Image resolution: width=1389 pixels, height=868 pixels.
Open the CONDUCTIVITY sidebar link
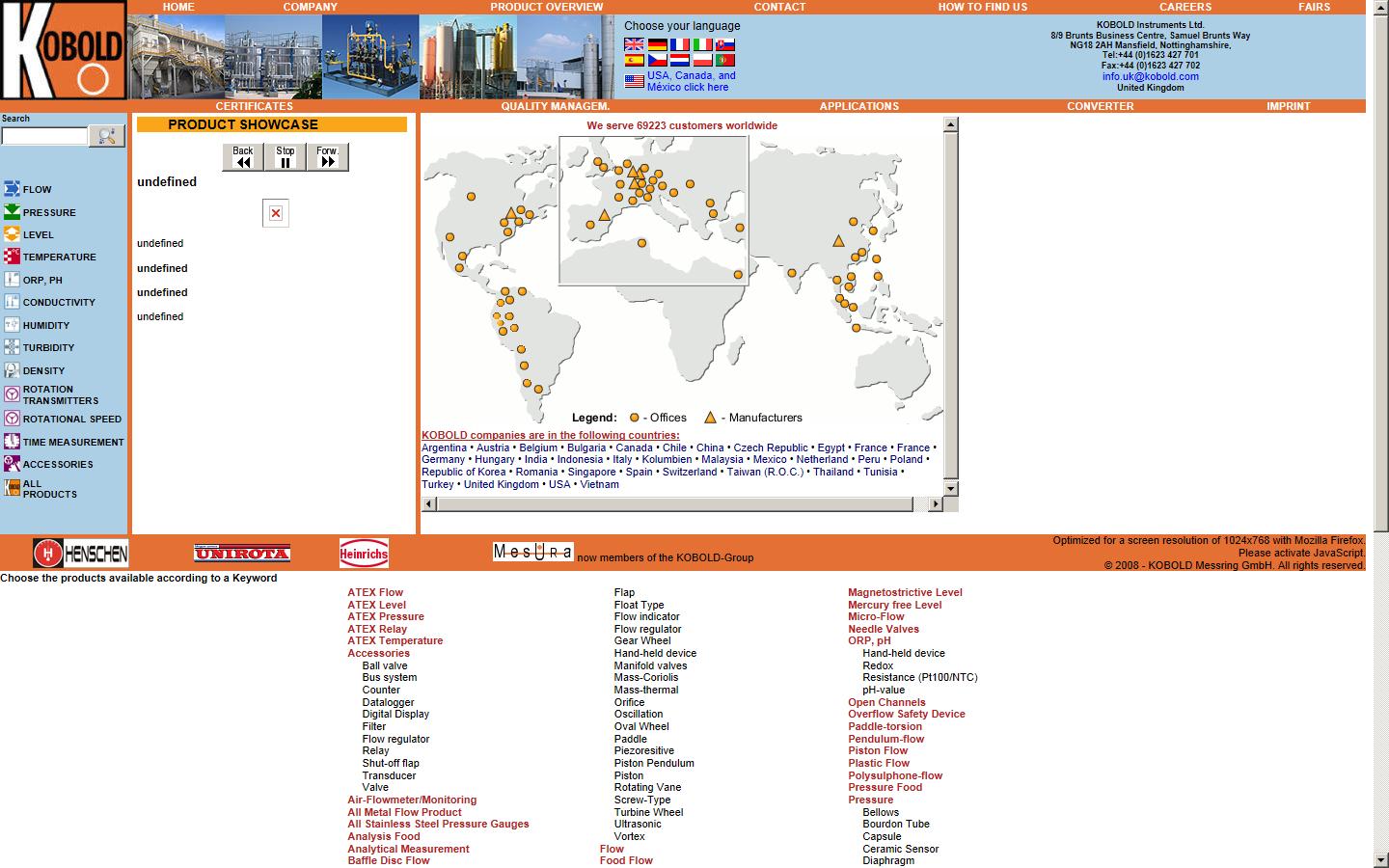tap(59, 302)
